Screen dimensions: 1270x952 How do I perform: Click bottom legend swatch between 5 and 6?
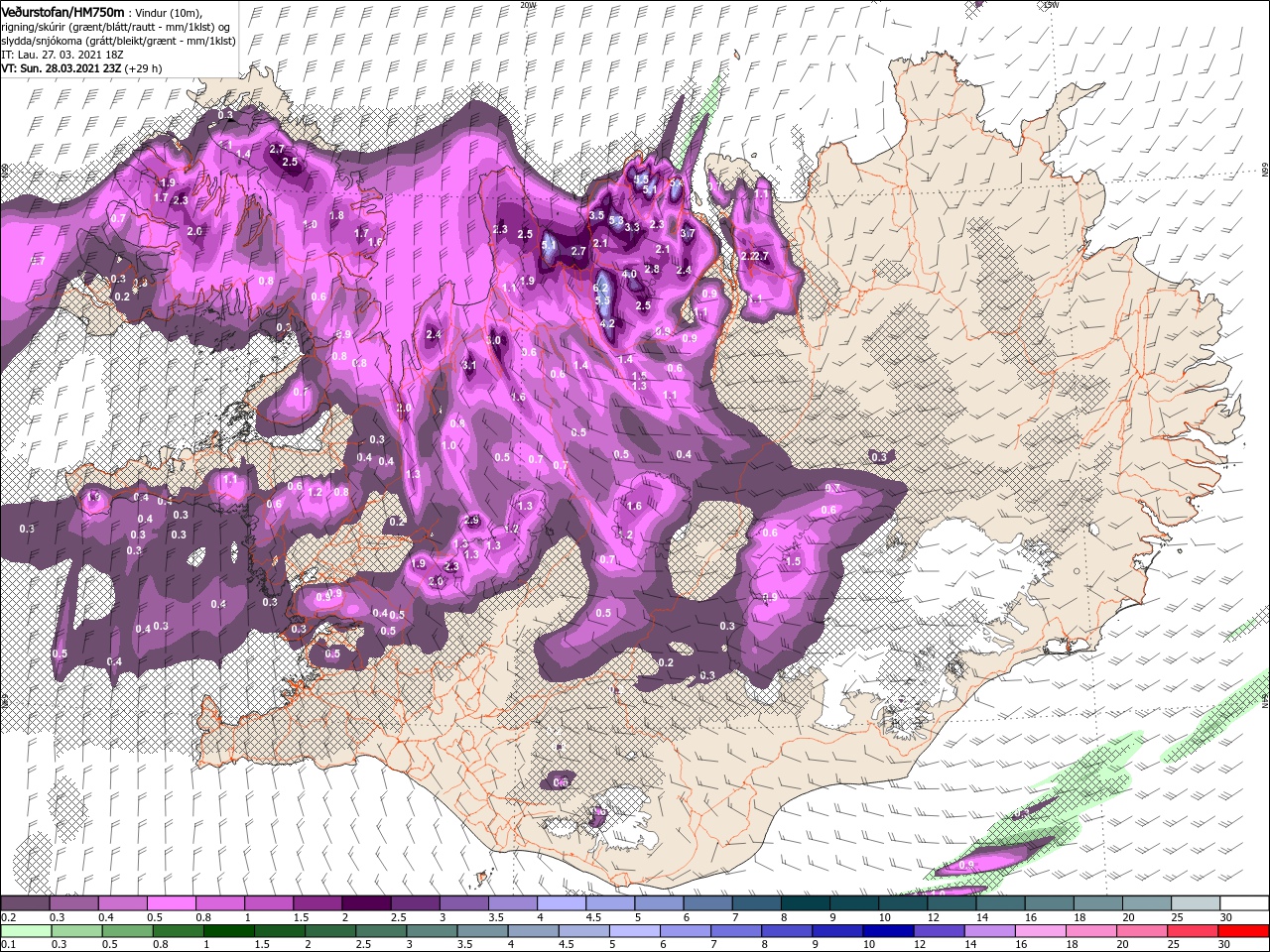click(x=634, y=931)
